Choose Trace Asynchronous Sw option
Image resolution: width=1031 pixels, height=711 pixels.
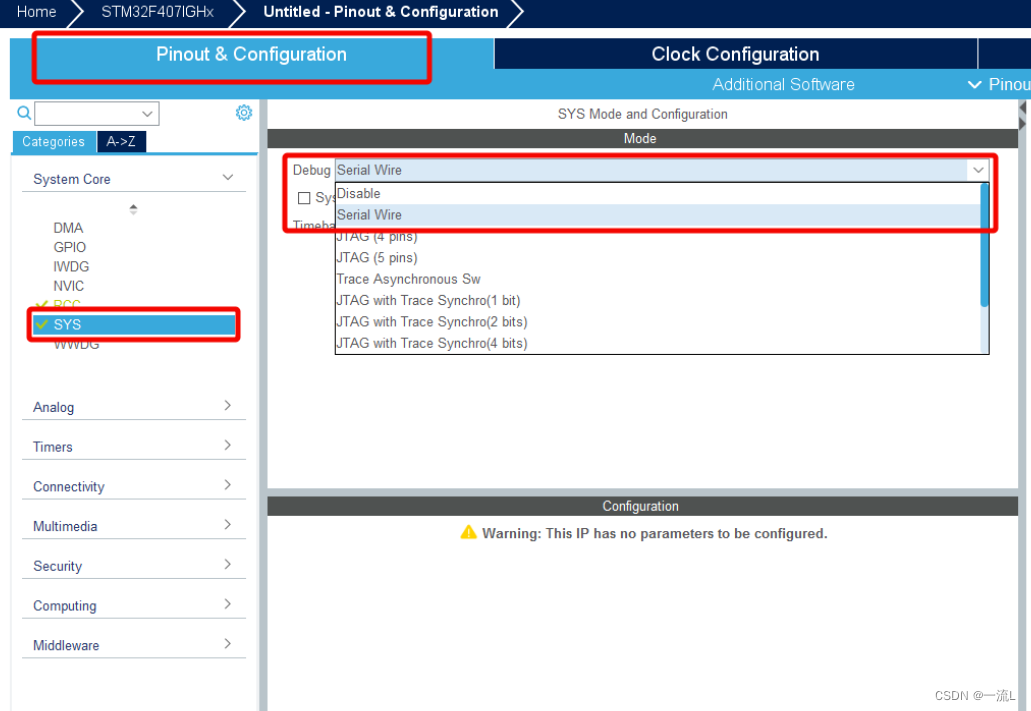(658, 279)
